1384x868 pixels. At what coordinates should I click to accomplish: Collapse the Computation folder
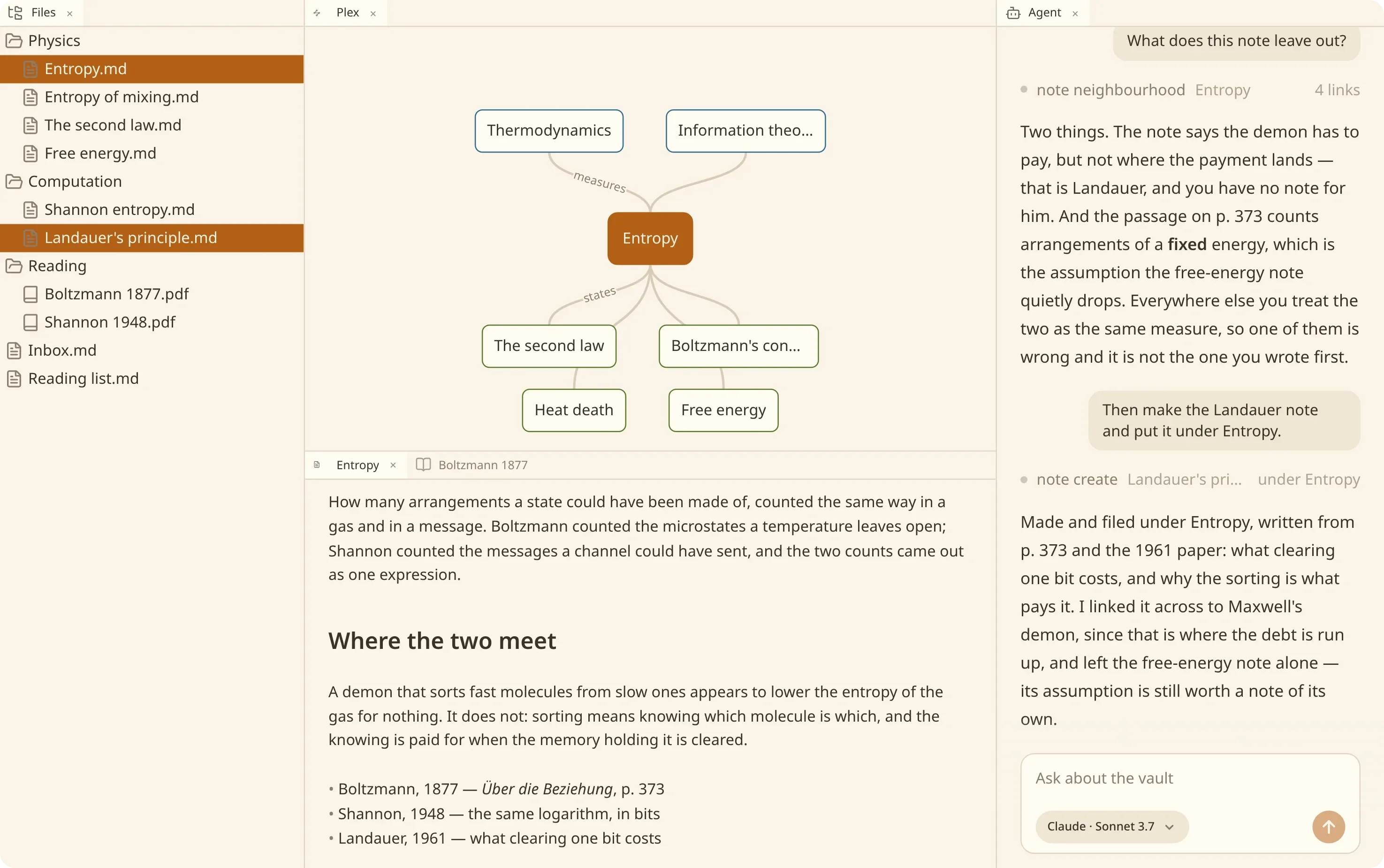coord(152,182)
